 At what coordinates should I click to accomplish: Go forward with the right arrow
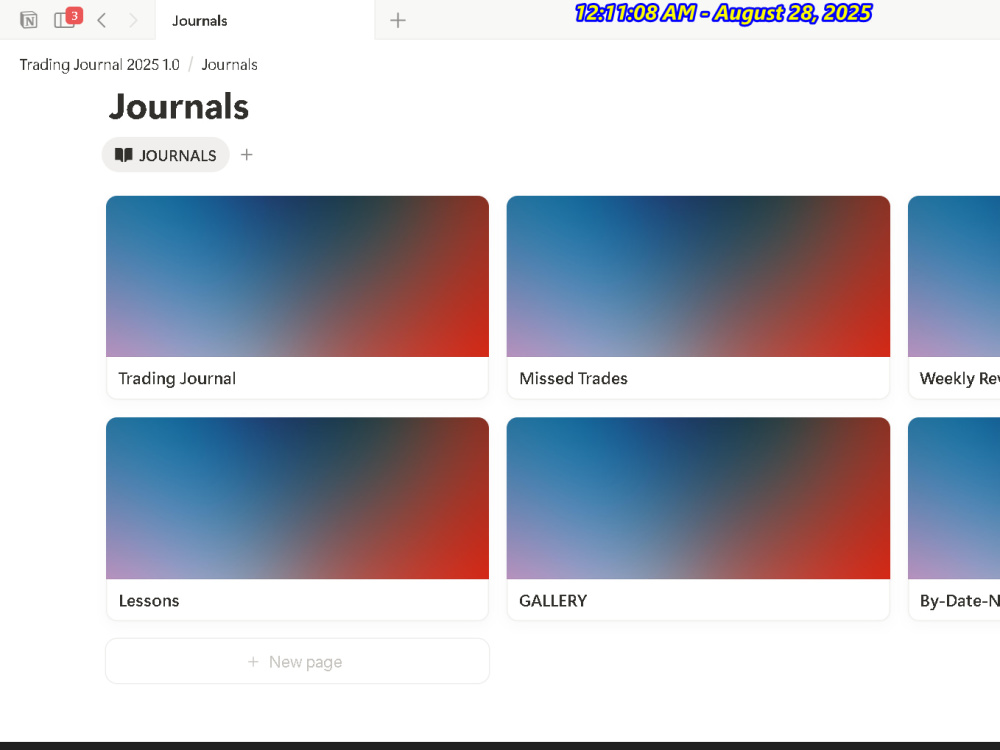coord(133,20)
